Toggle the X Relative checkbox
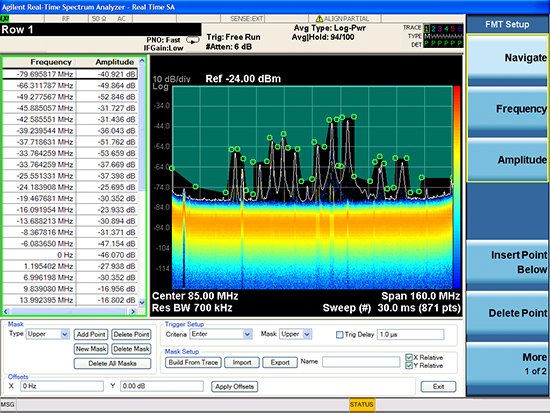The image size is (550, 413). [x=409, y=358]
